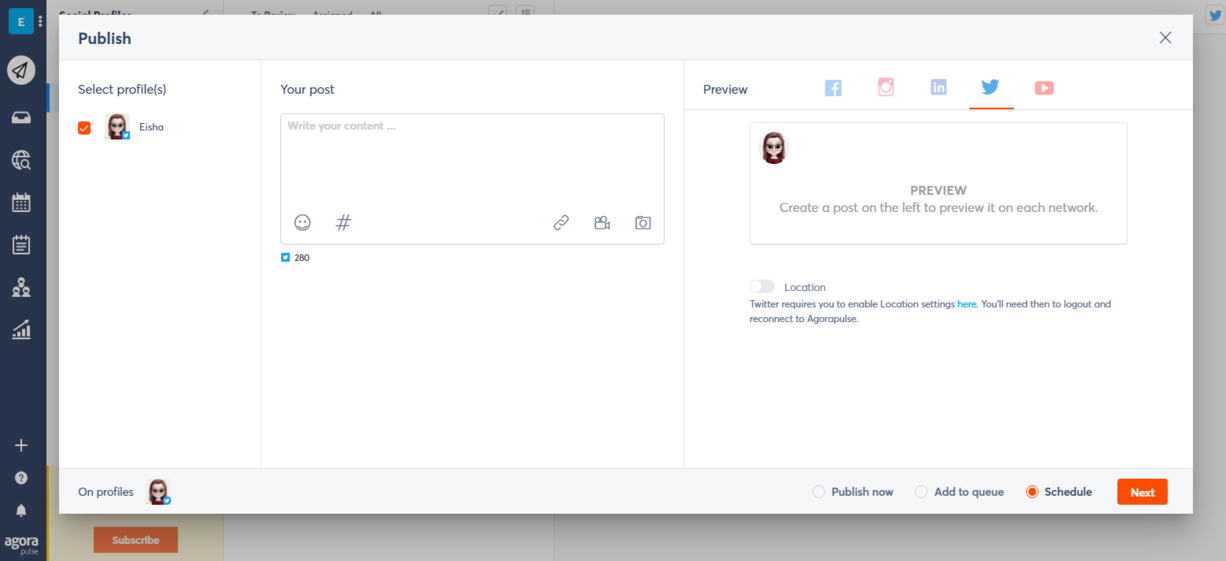The width and height of the screenshot is (1226, 561).
Task: Attach a link to the post
Action: tap(561, 223)
